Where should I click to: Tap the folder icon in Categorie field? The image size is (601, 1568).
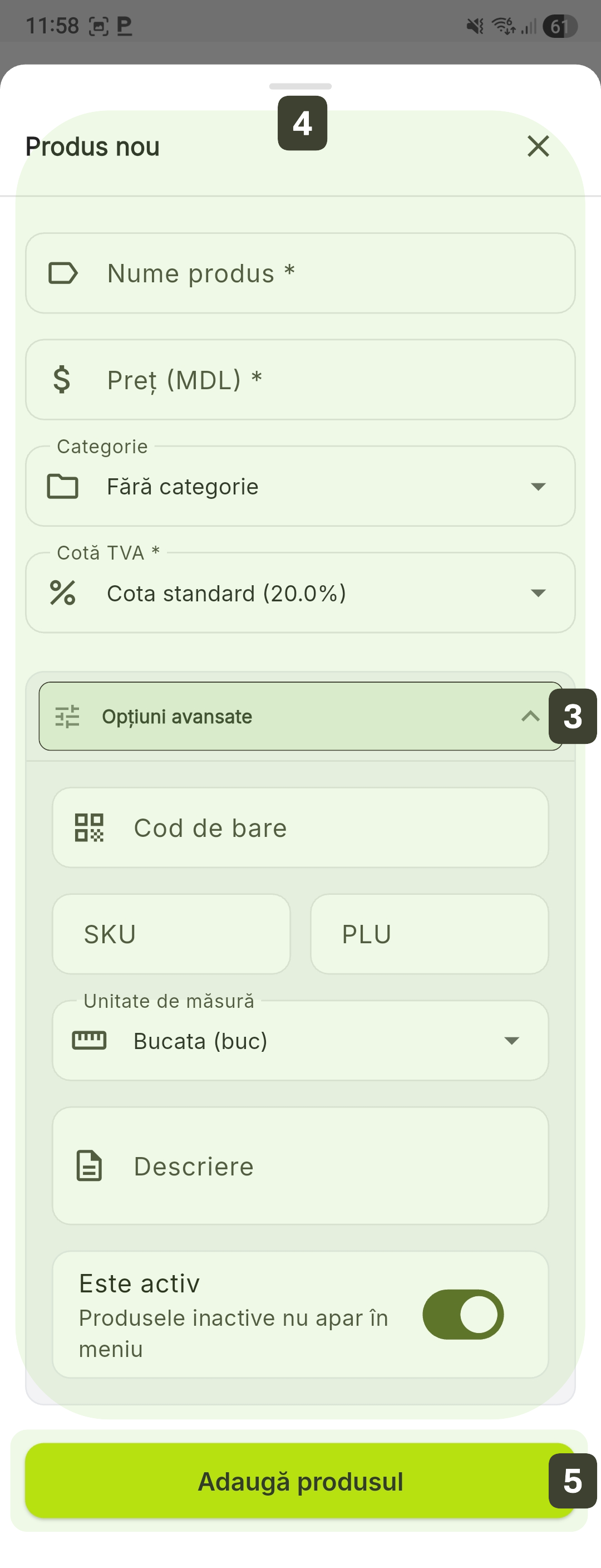coord(63,486)
